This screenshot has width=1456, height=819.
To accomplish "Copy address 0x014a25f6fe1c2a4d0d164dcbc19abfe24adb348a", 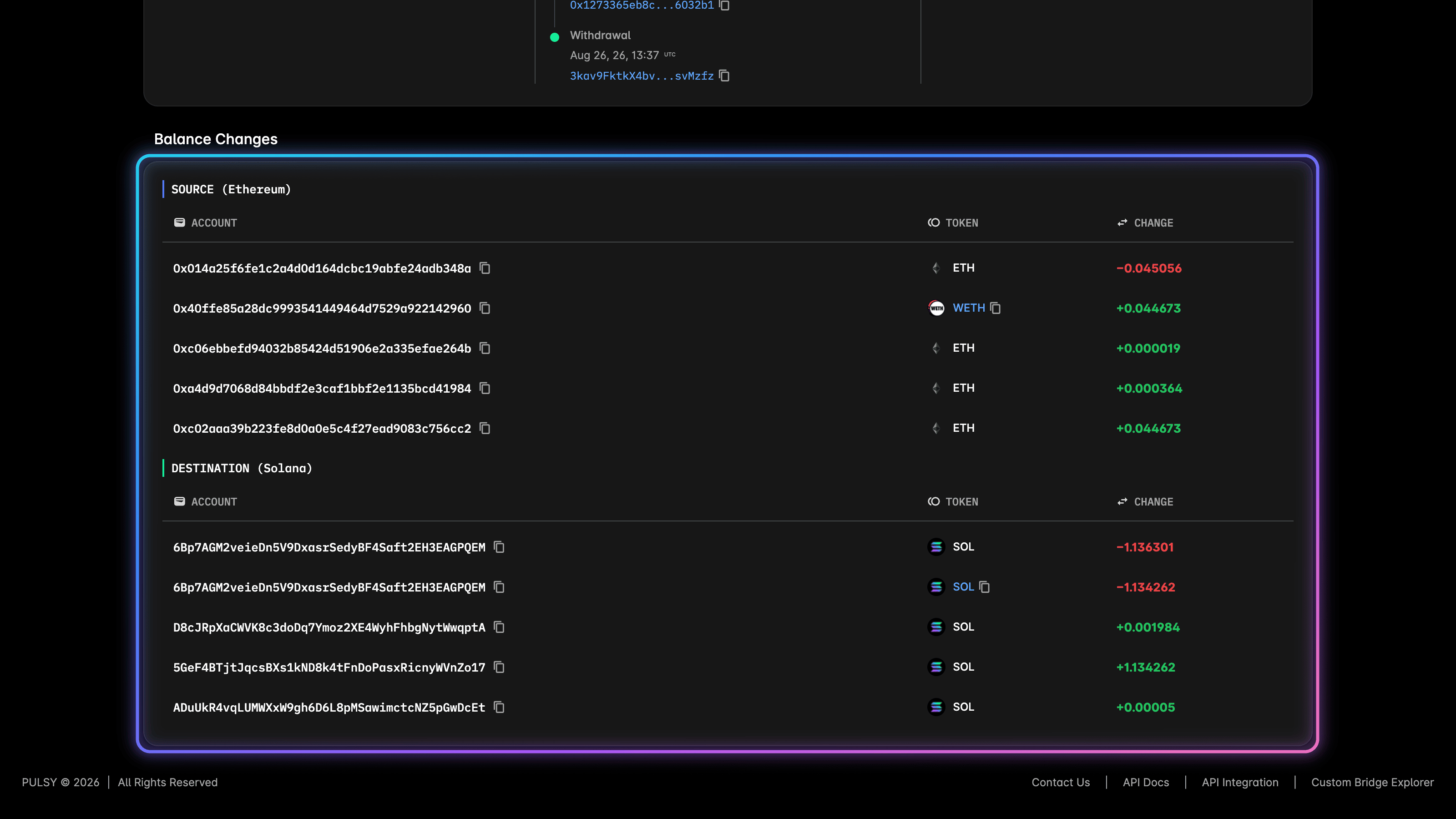I will click(x=485, y=268).
